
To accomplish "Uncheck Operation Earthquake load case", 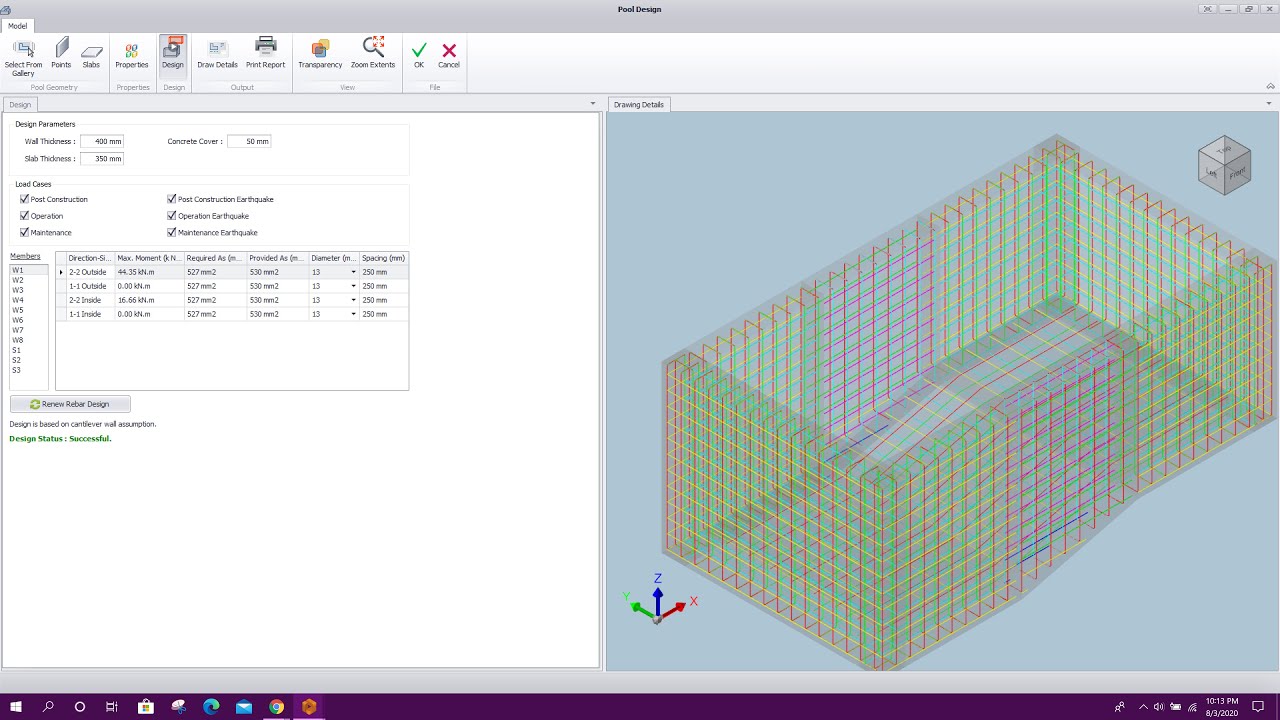I will pos(171,215).
